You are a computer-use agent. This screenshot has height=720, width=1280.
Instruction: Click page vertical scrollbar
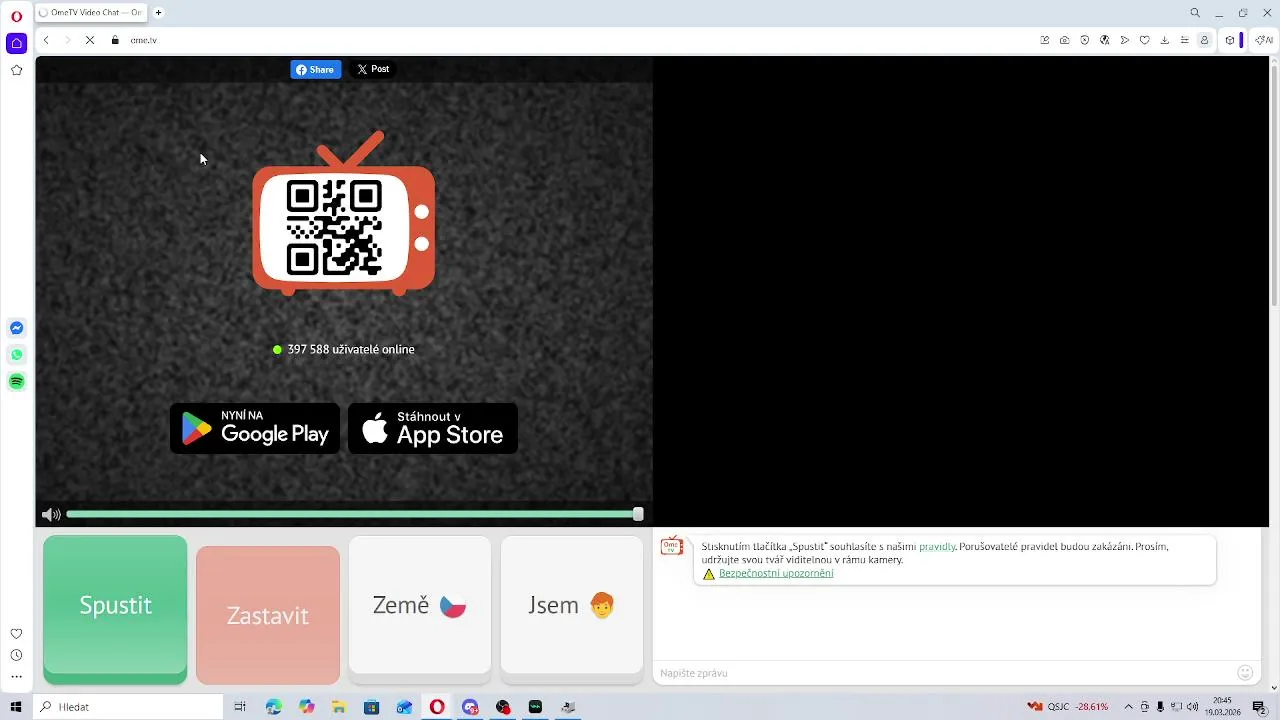[x=1274, y=185]
